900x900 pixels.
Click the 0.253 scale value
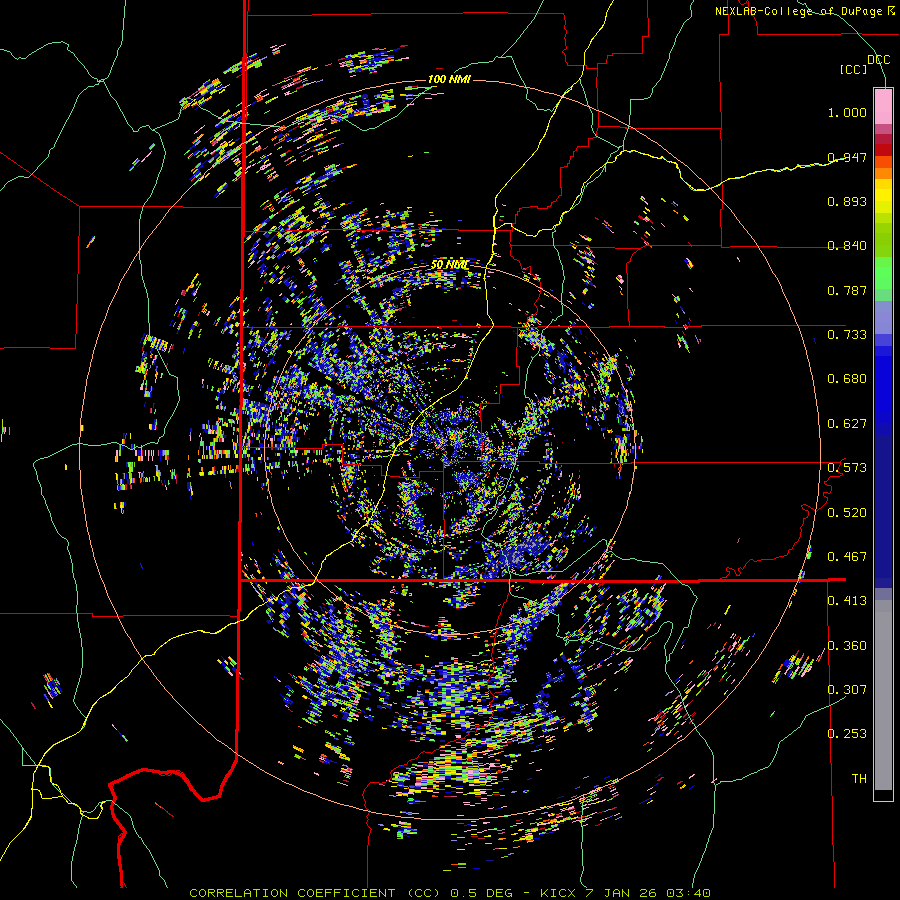847,734
